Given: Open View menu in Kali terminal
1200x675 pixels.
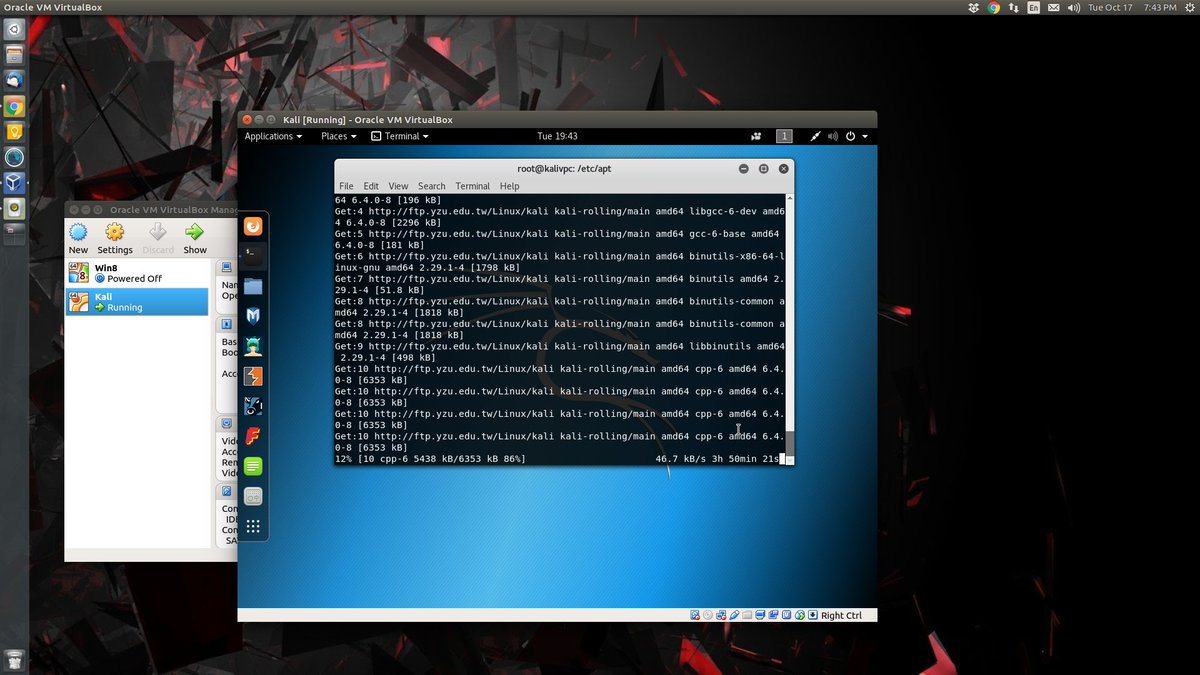Looking at the screenshot, I should [398, 186].
